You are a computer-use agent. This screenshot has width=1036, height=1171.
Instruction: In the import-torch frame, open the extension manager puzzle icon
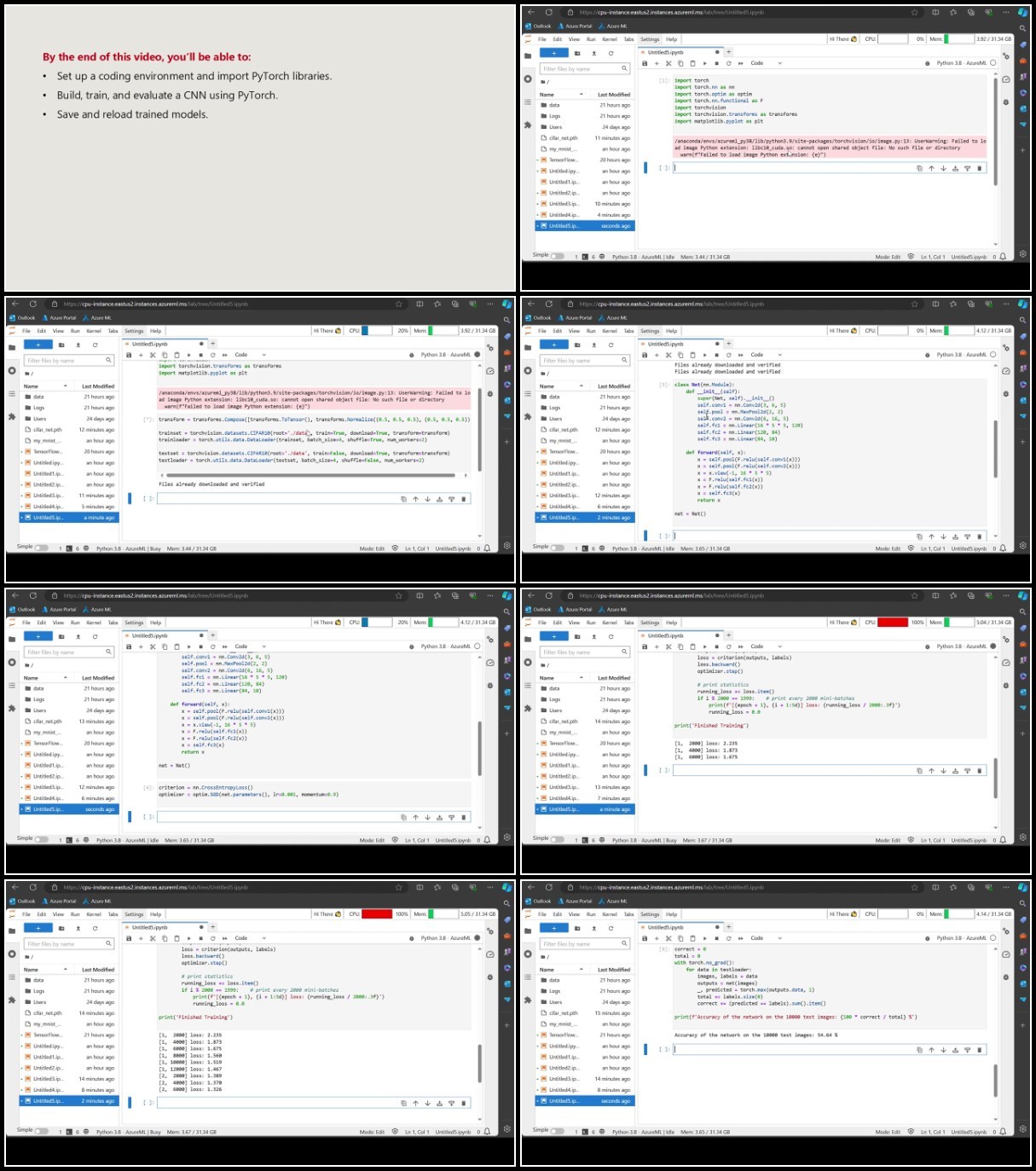point(528,125)
